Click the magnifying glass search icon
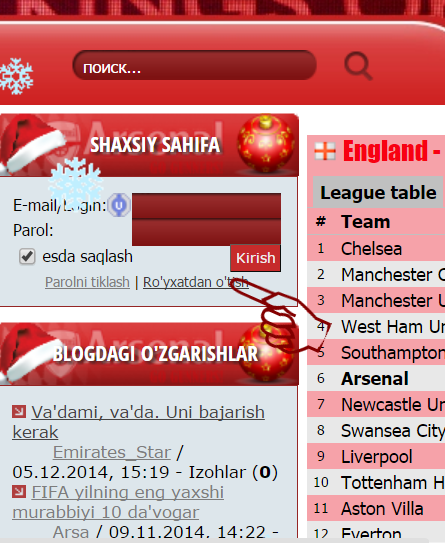Image resolution: width=445 pixels, height=543 pixels. 358,66
